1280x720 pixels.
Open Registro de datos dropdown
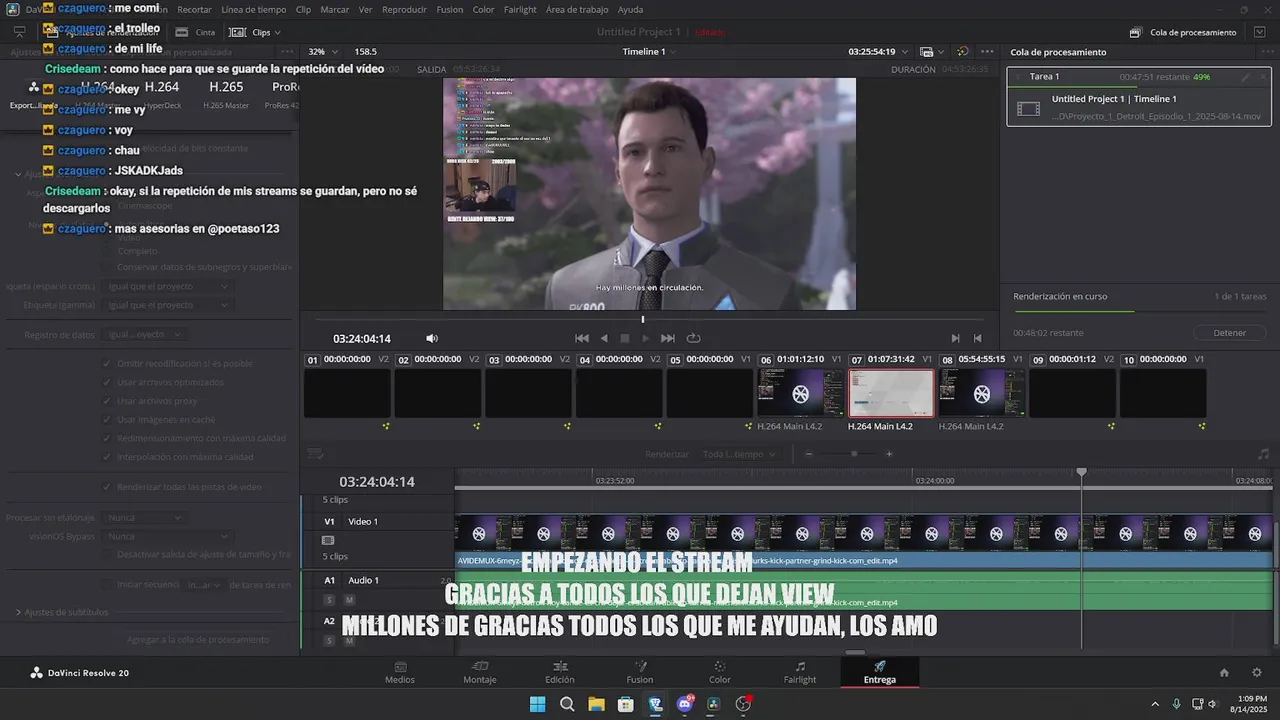[x=145, y=335]
